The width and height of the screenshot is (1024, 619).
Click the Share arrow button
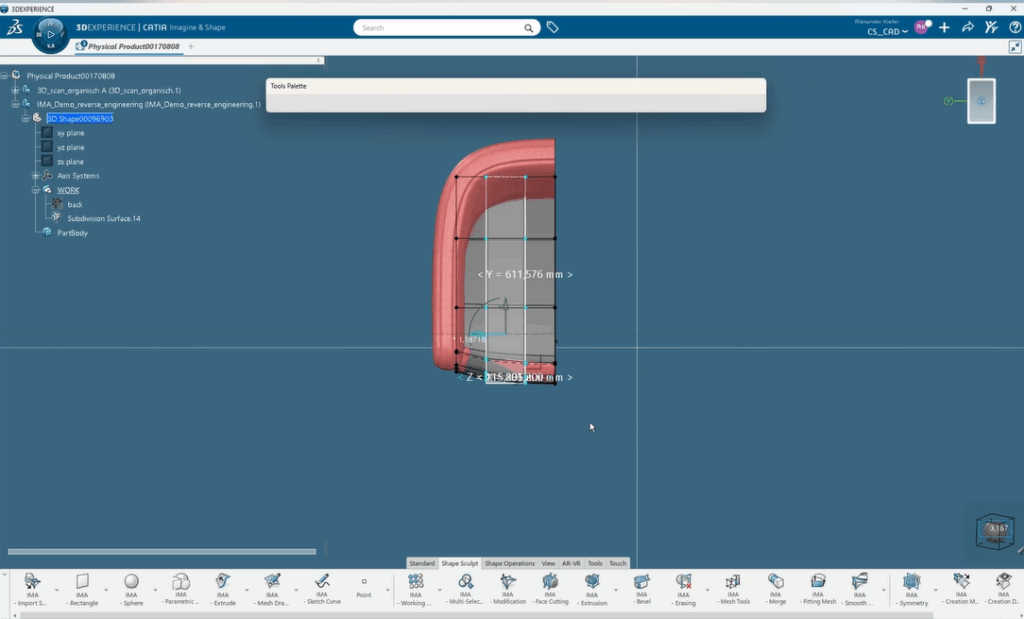tap(967, 28)
